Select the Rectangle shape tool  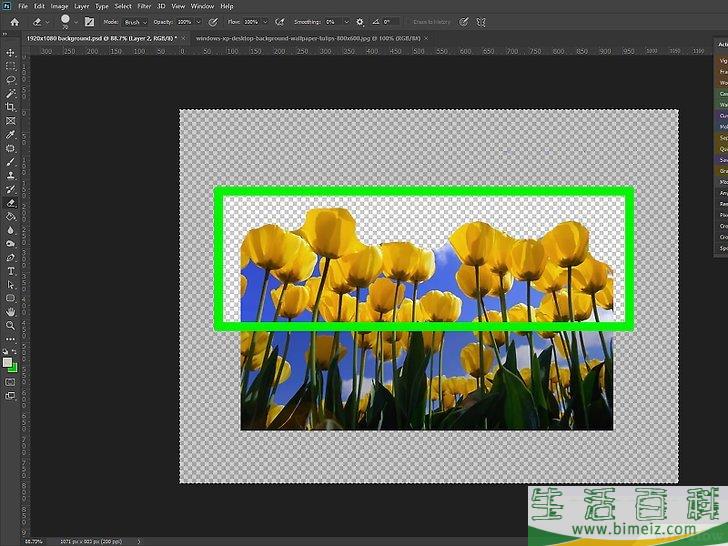click(x=10, y=298)
